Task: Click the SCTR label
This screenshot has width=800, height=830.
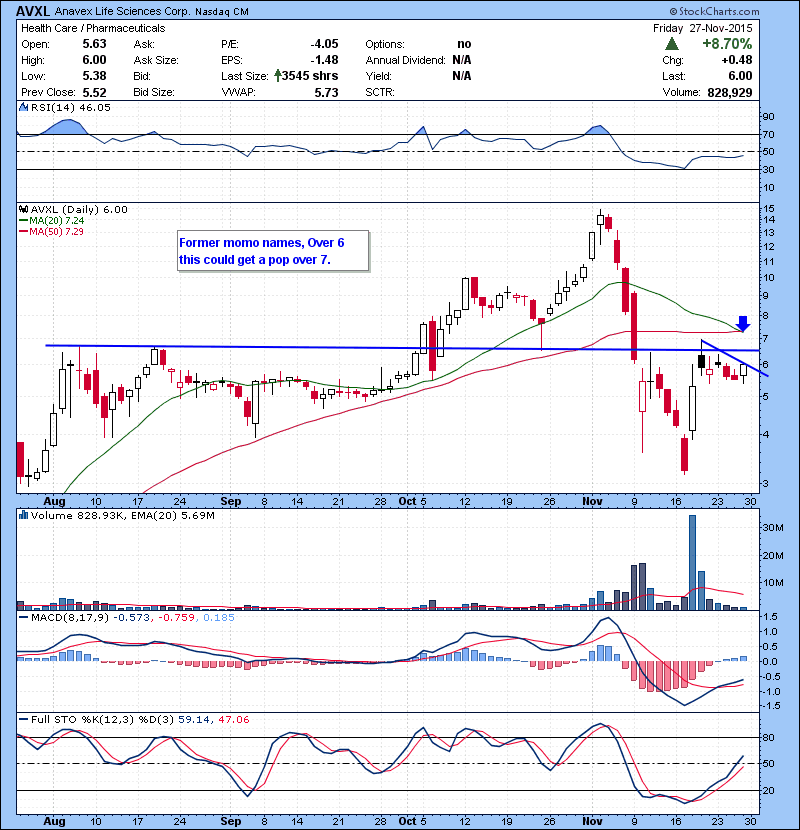Action: (x=380, y=92)
